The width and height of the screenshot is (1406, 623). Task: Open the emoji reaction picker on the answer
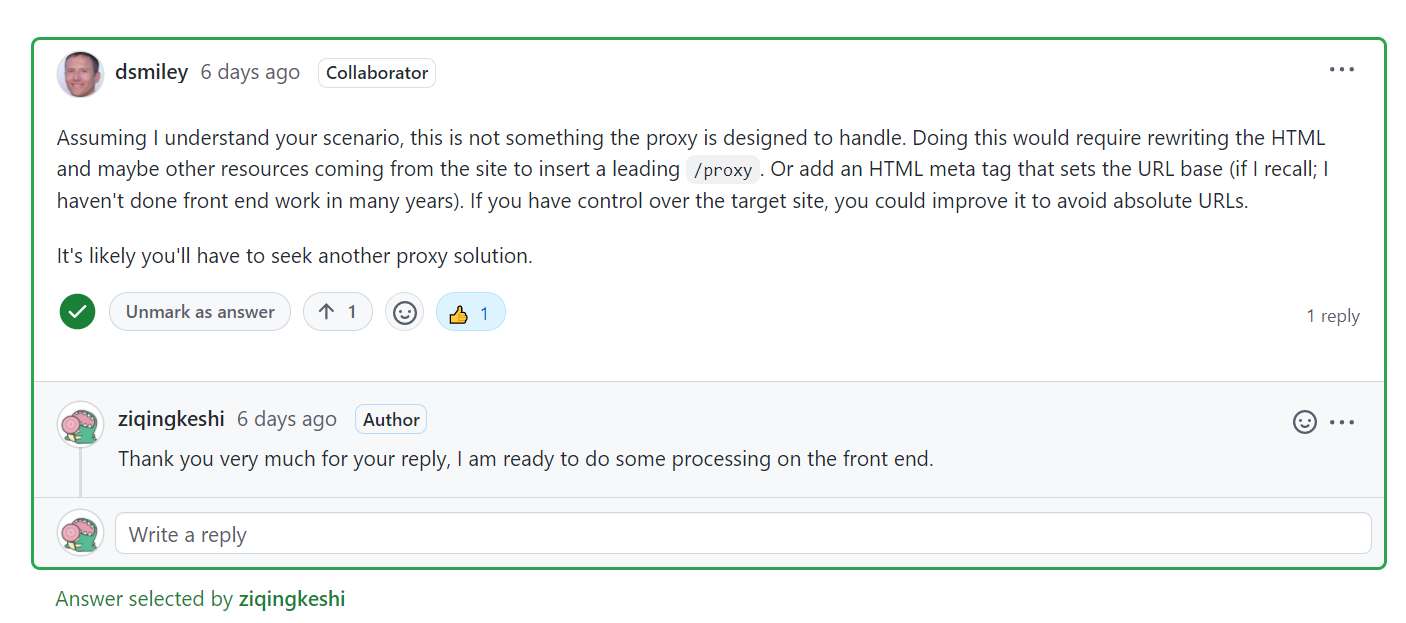(x=404, y=312)
